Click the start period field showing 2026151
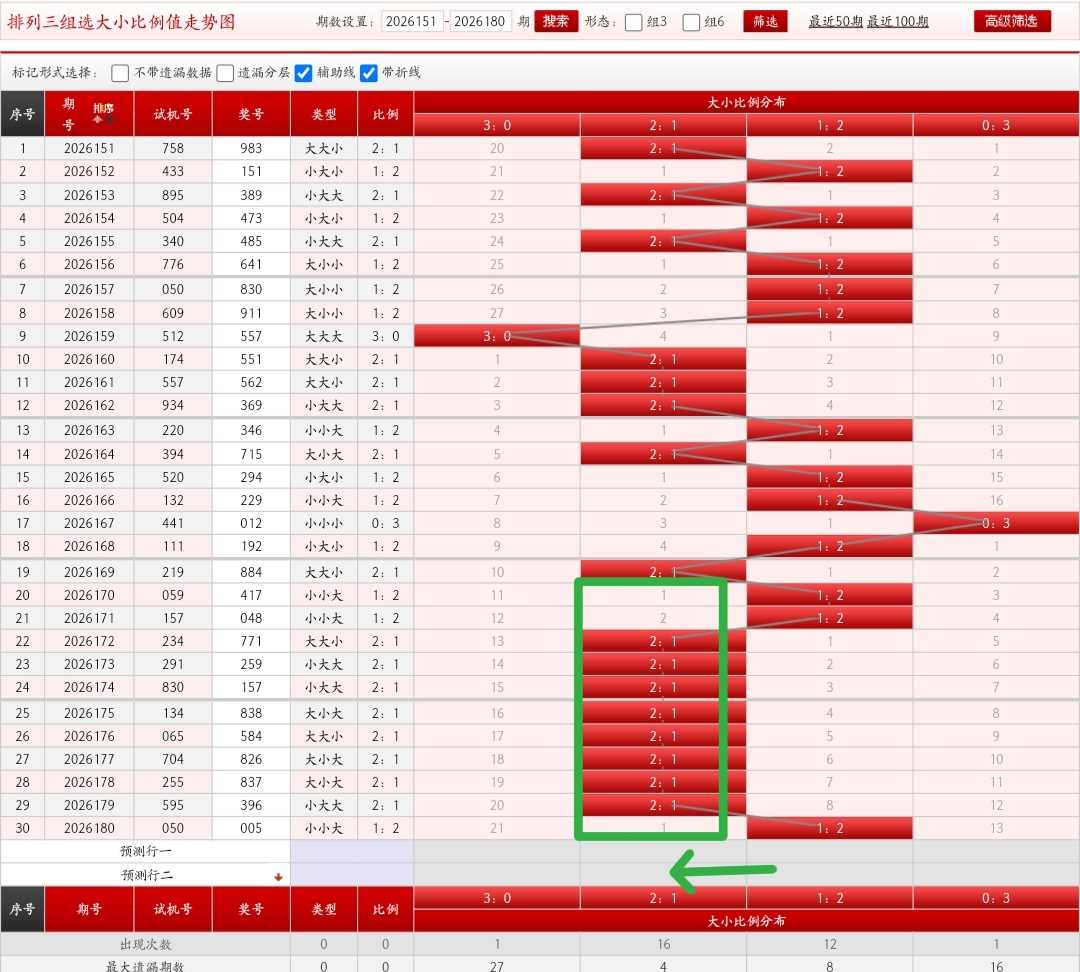The image size is (1080, 972). 412,21
